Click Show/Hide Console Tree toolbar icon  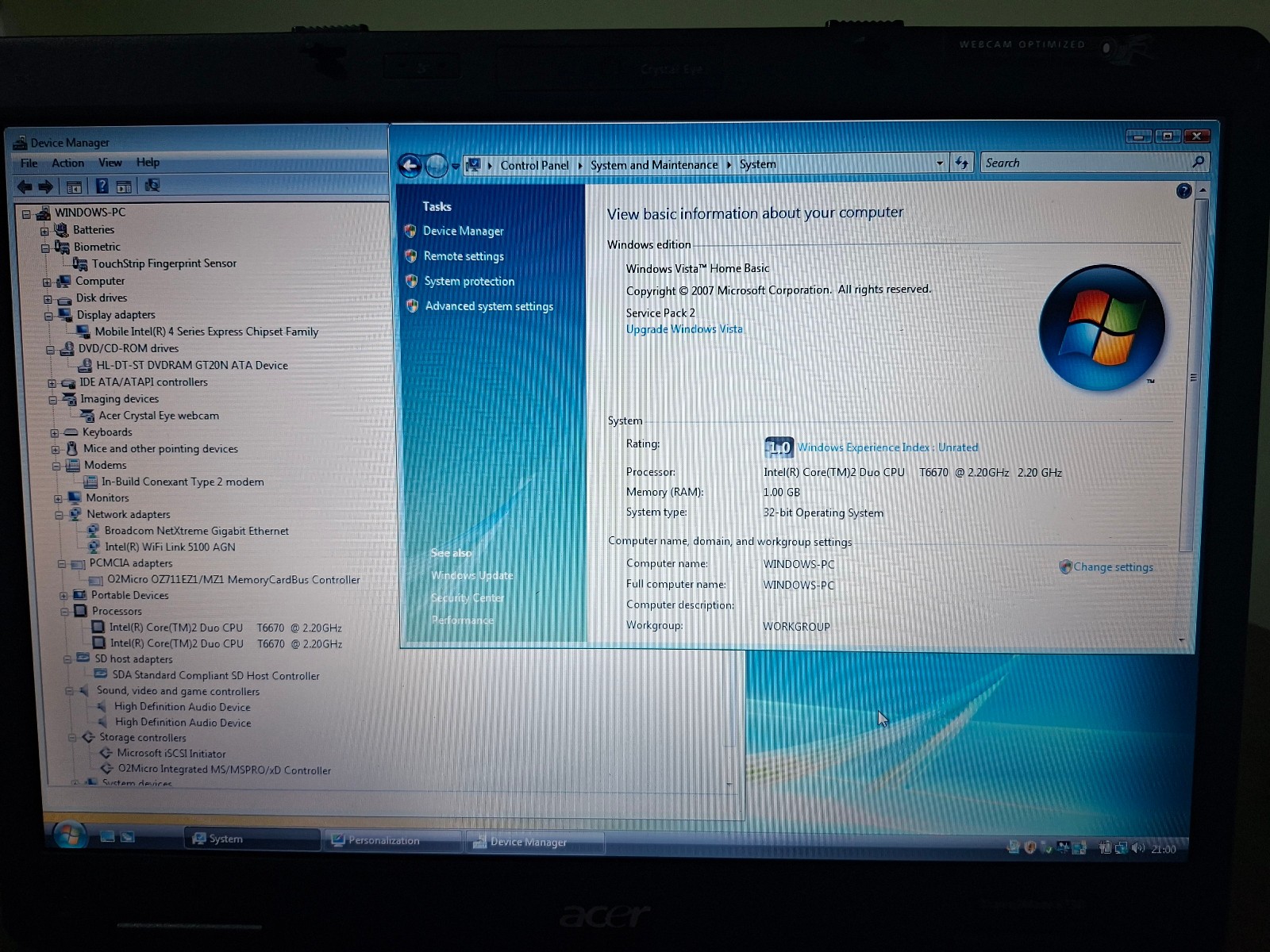tap(74, 187)
